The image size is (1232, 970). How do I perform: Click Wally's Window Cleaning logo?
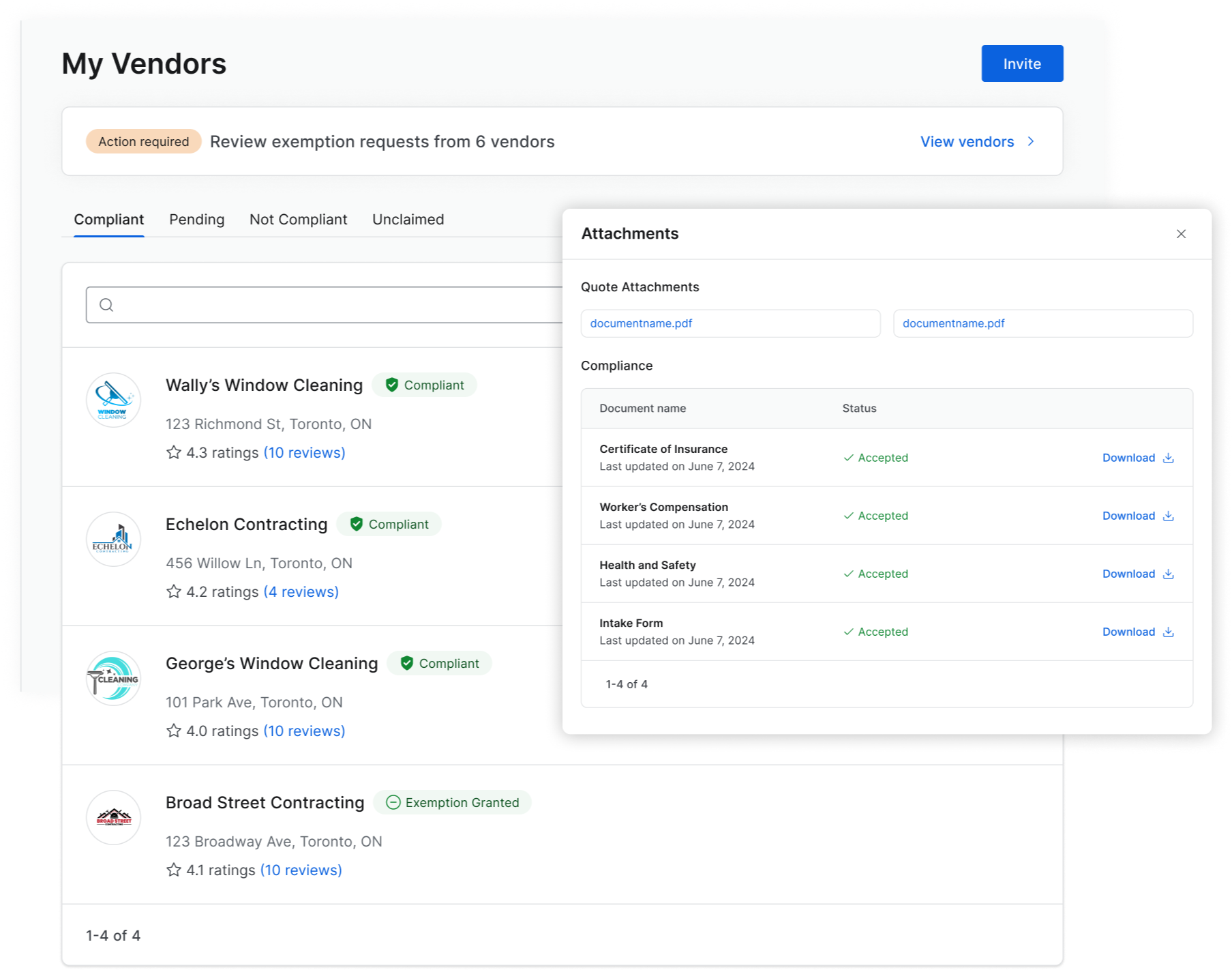pyautogui.click(x=113, y=400)
